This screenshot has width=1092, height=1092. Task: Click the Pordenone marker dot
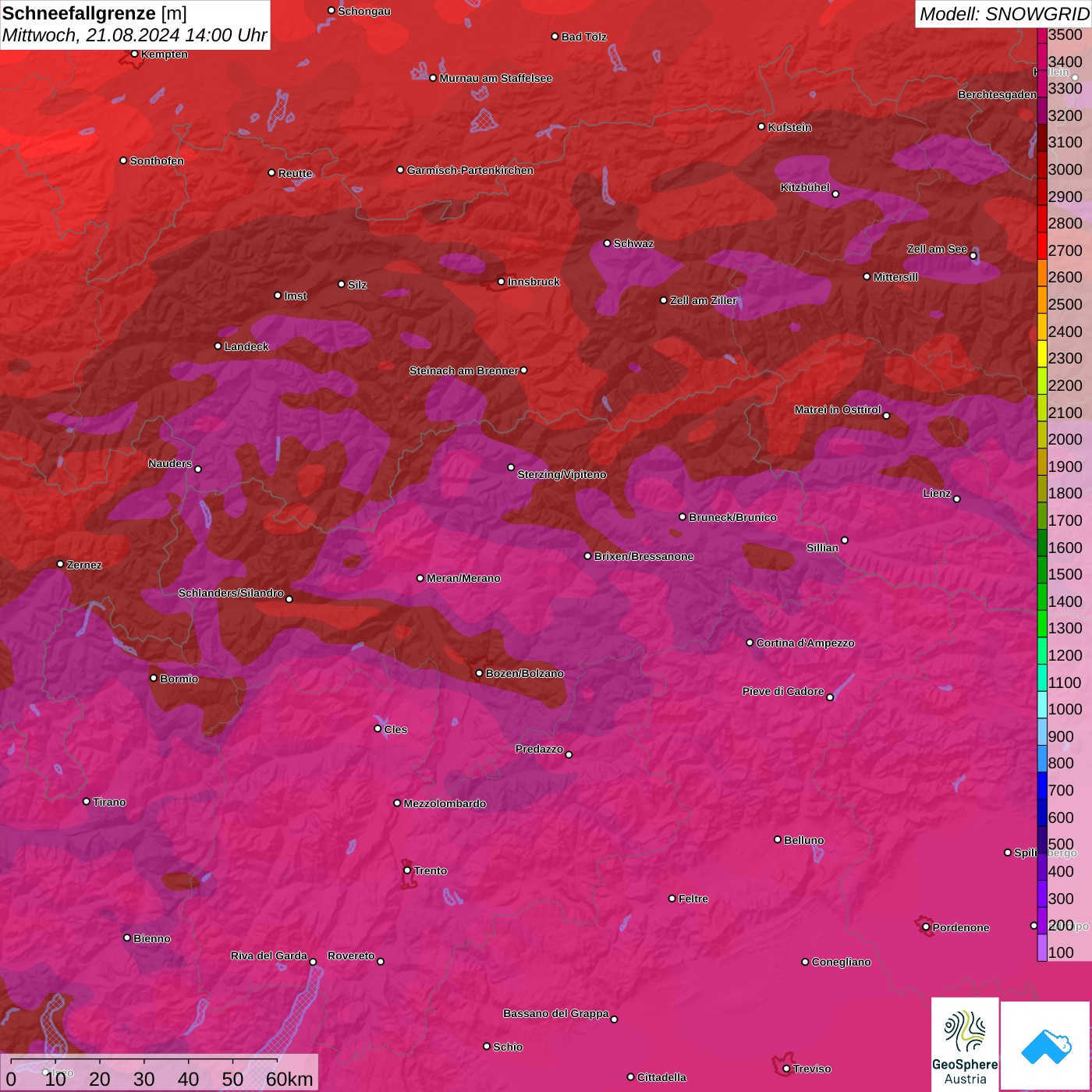click(926, 927)
